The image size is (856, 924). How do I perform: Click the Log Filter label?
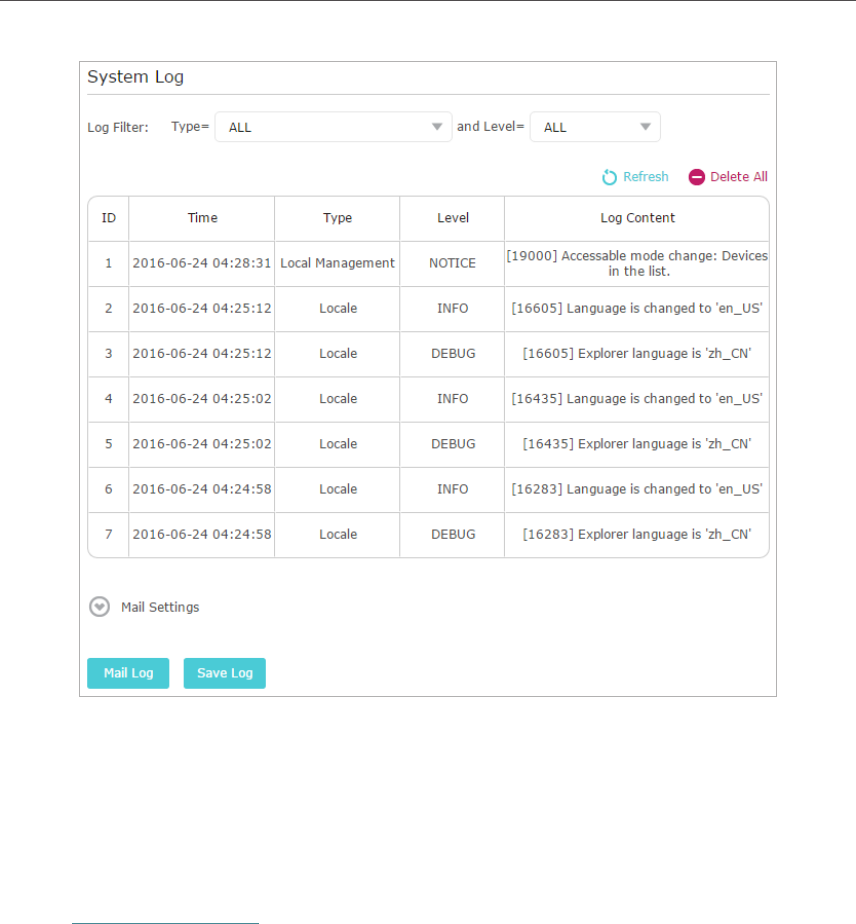(118, 127)
